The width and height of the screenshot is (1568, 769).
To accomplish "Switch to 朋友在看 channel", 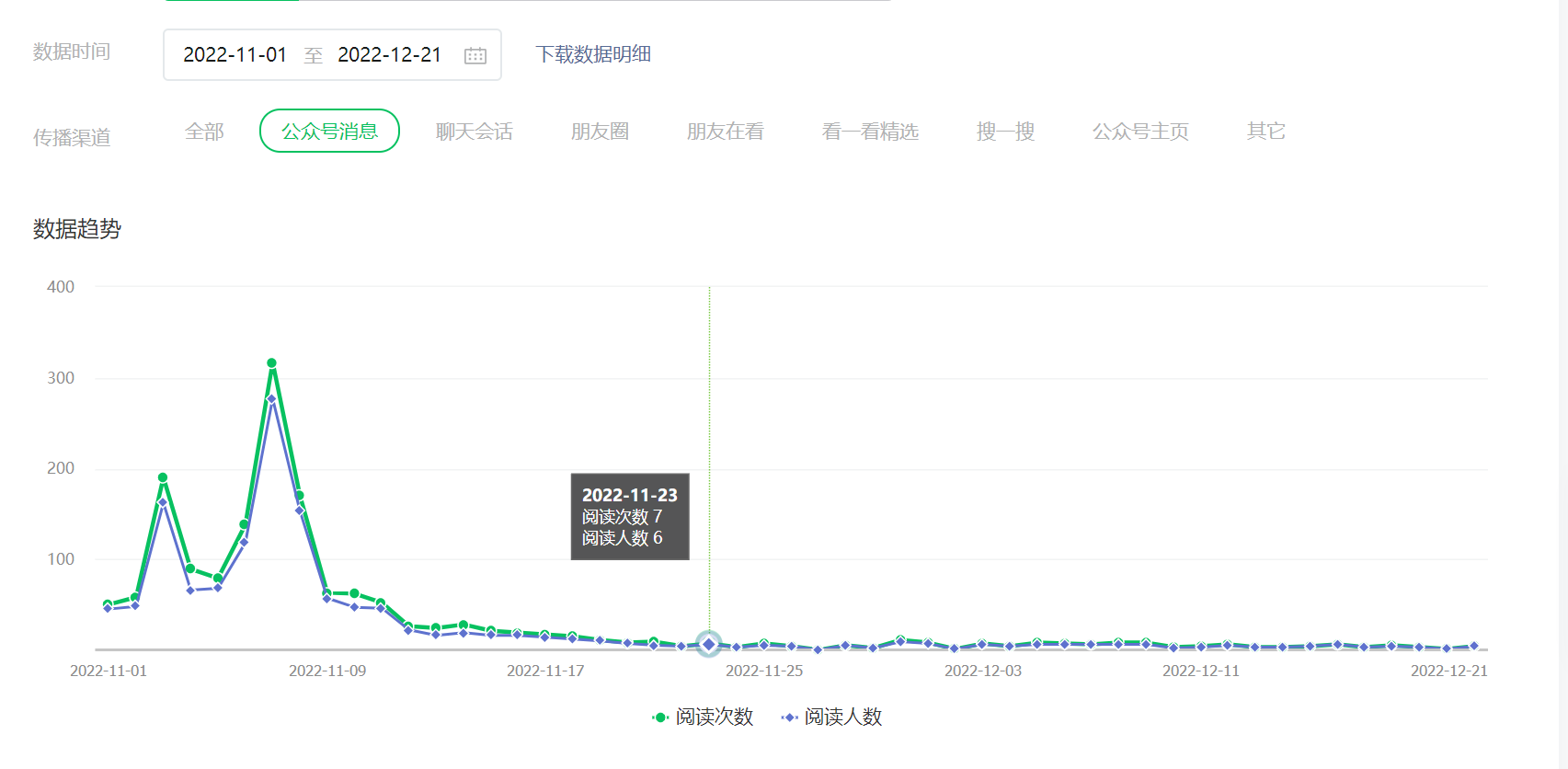I will point(726,132).
